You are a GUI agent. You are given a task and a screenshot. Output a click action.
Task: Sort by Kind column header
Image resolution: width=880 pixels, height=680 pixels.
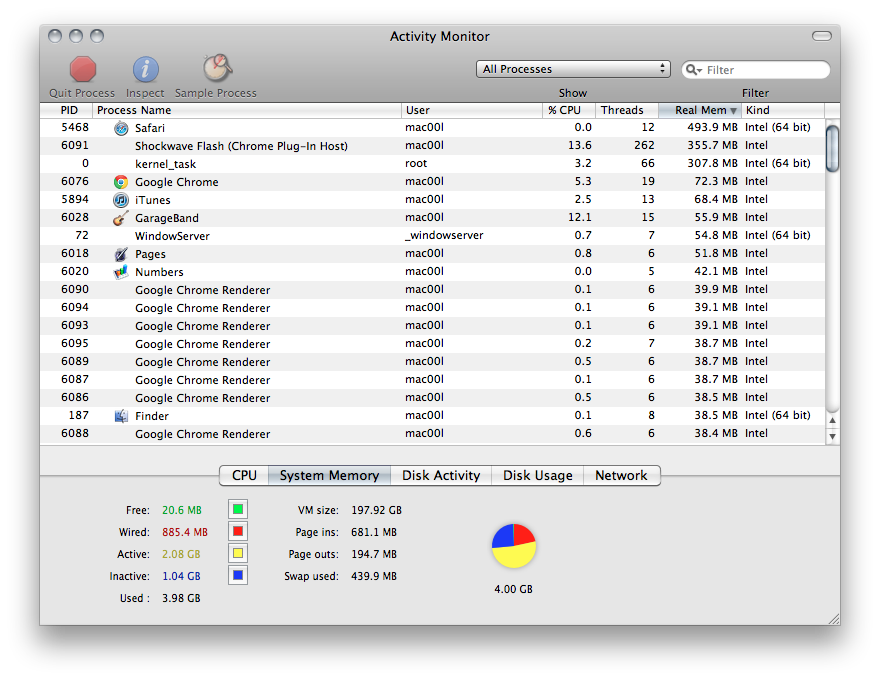(783, 110)
